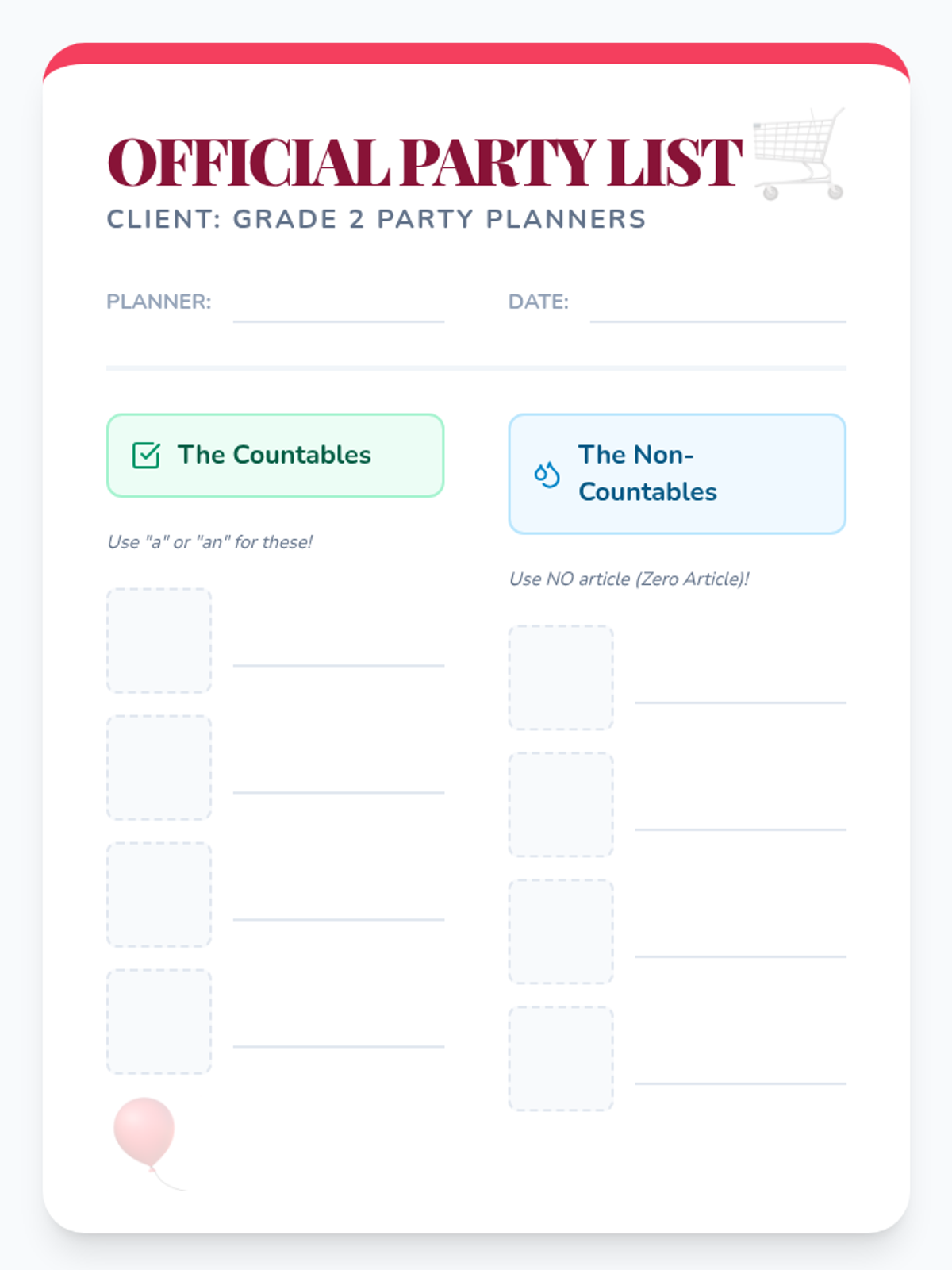952x1270 pixels.
Task: Click the Planner name input line
Action: point(339,310)
